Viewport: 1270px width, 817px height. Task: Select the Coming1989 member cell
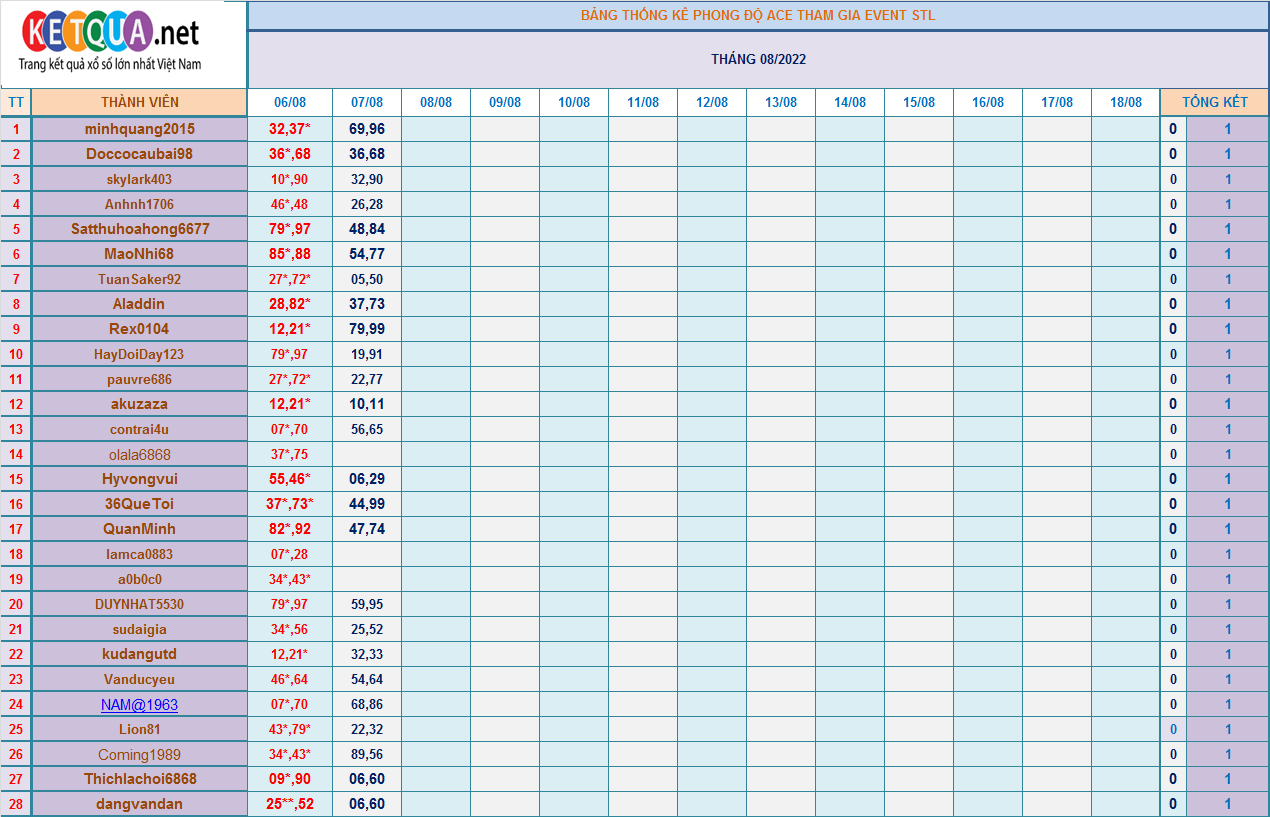coord(139,754)
